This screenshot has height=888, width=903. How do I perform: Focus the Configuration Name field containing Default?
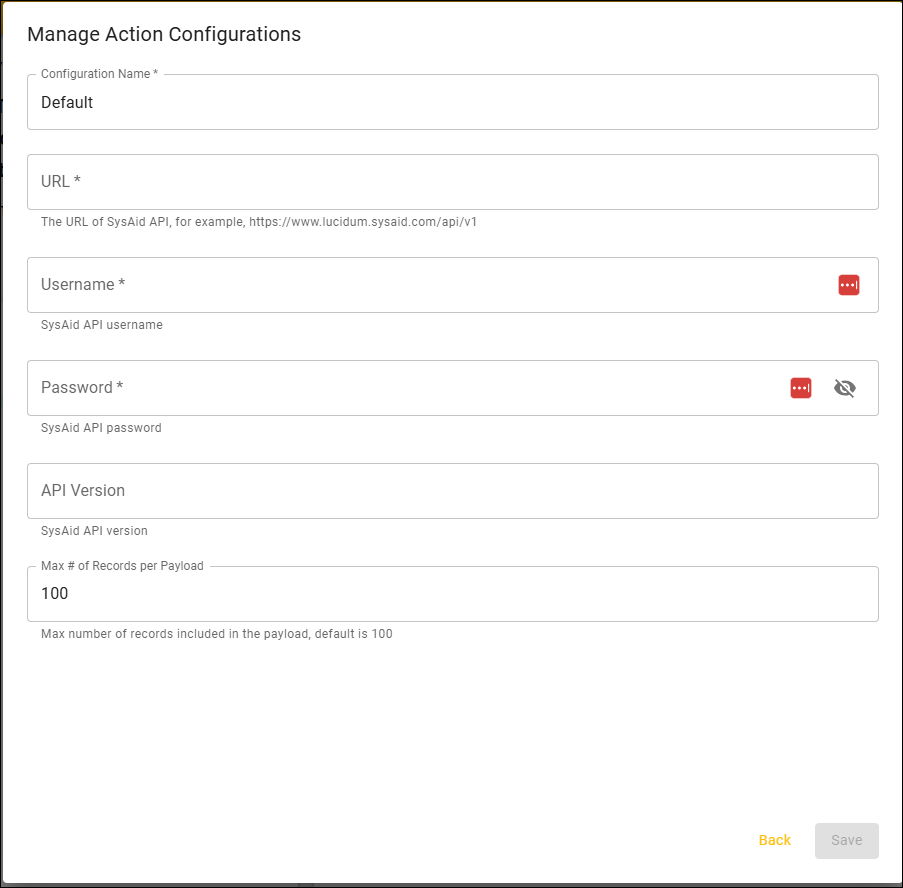coord(452,102)
